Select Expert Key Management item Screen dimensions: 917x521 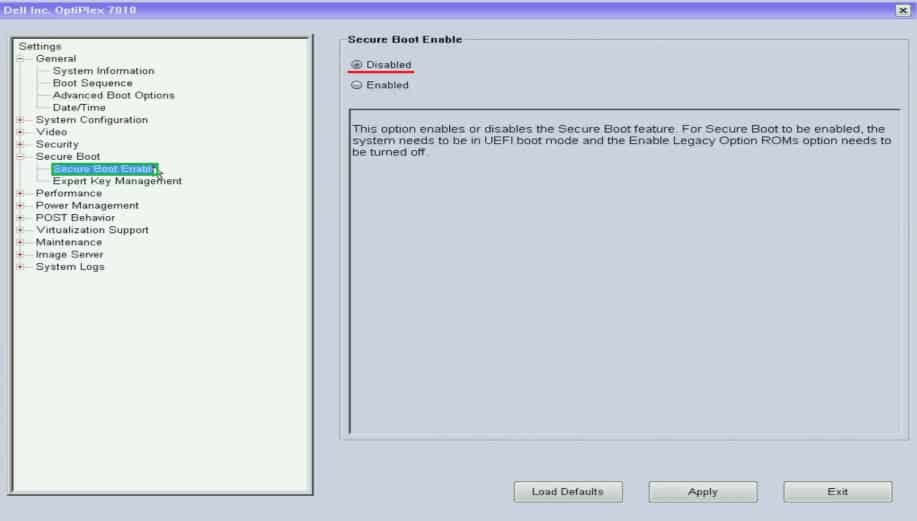tap(117, 181)
